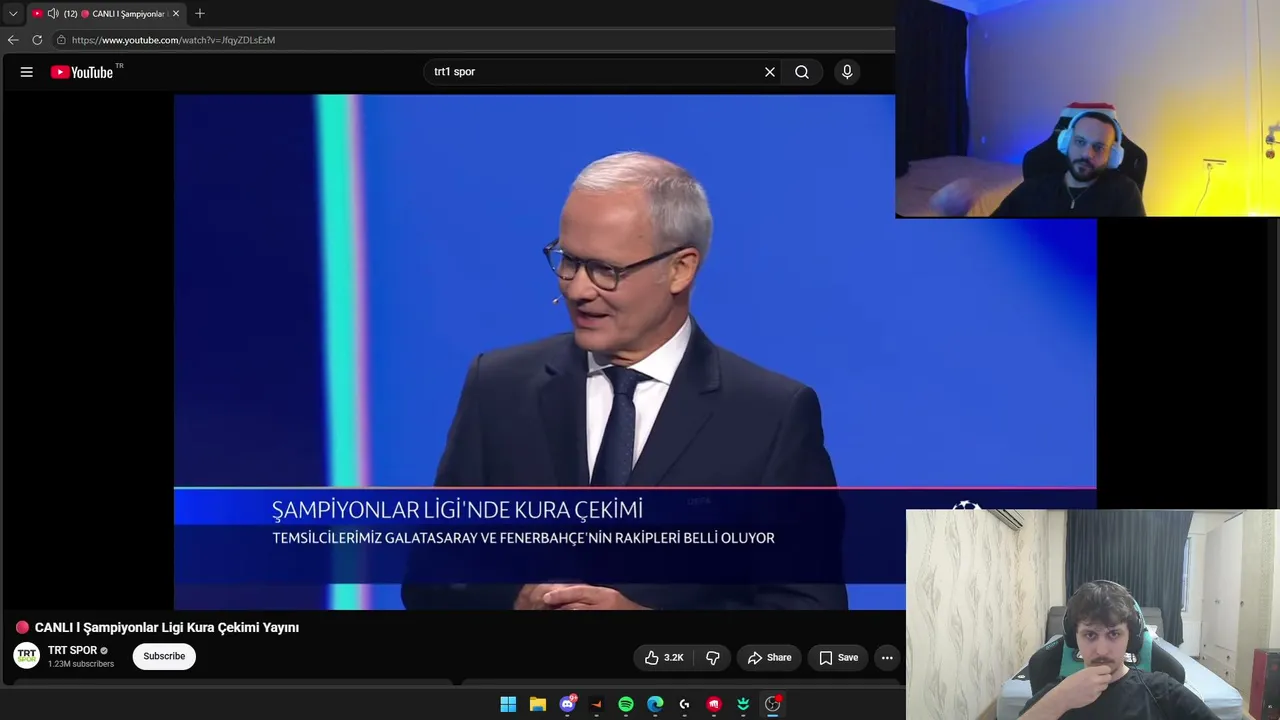1280x720 pixels.
Task: View site info via the address bar lock
Action: click(x=61, y=40)
